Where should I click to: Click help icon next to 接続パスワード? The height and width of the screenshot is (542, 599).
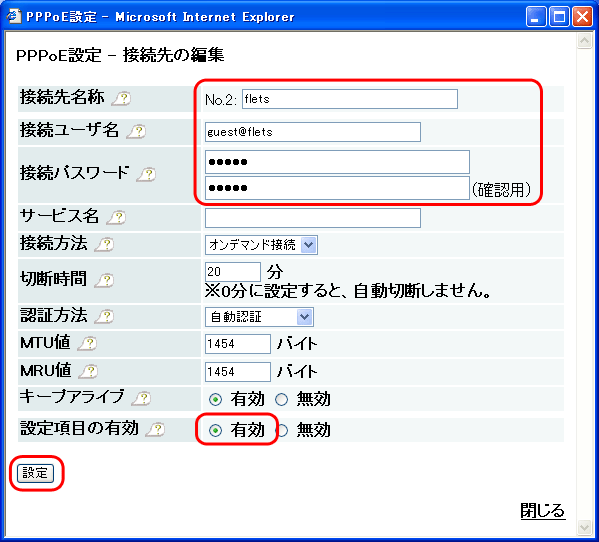(147, 174)
